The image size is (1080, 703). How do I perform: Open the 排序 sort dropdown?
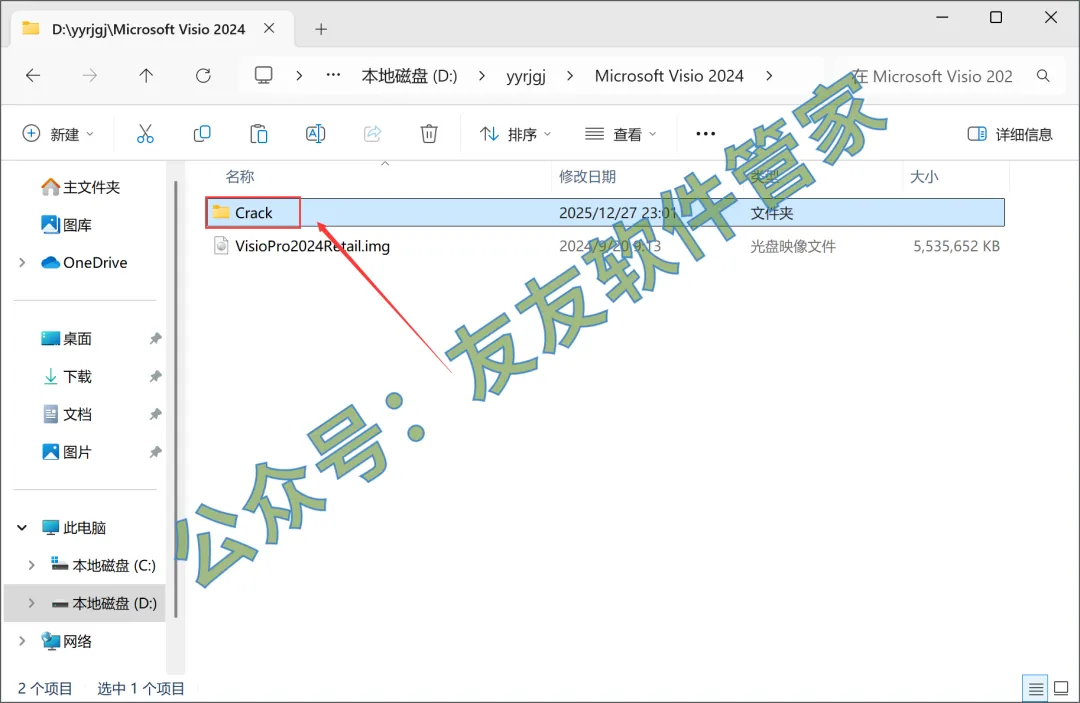(x=515, y=134)
